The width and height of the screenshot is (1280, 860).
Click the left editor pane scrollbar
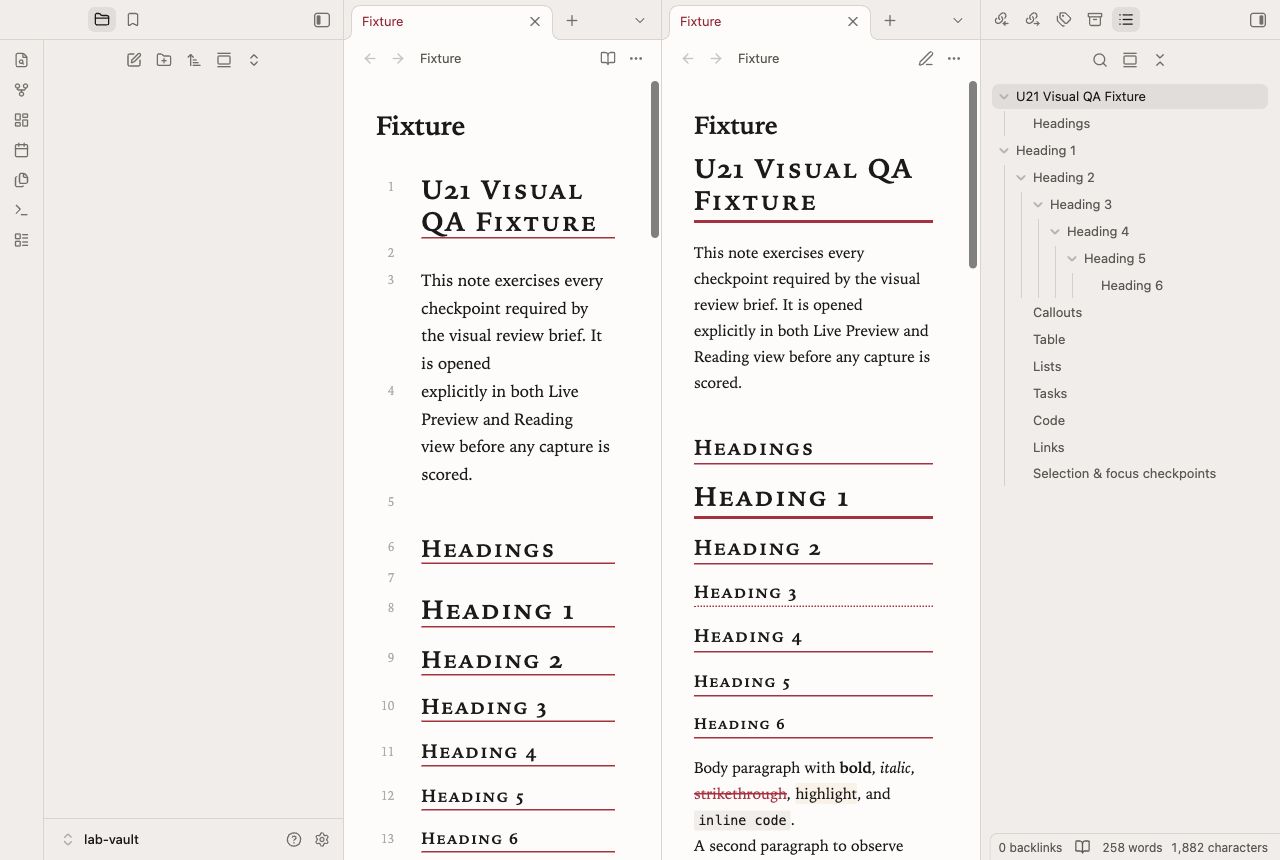655,159
